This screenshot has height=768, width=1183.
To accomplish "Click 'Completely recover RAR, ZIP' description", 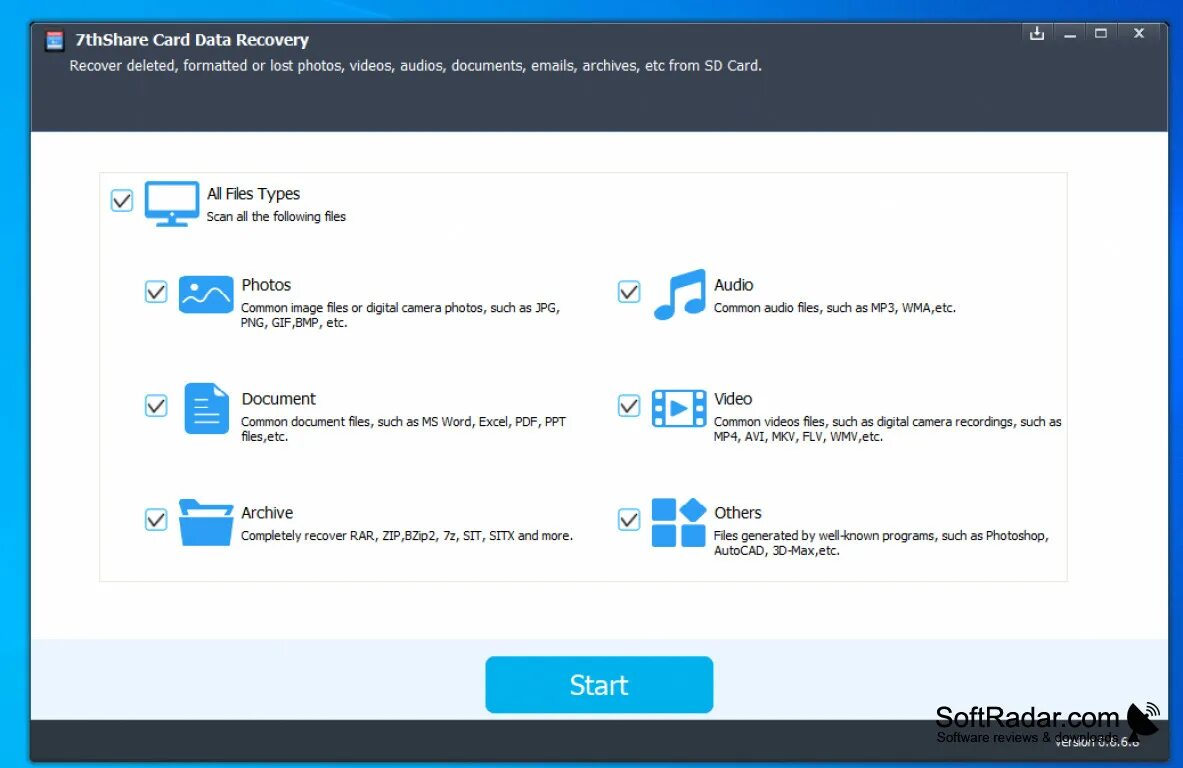I will point(407,536).
